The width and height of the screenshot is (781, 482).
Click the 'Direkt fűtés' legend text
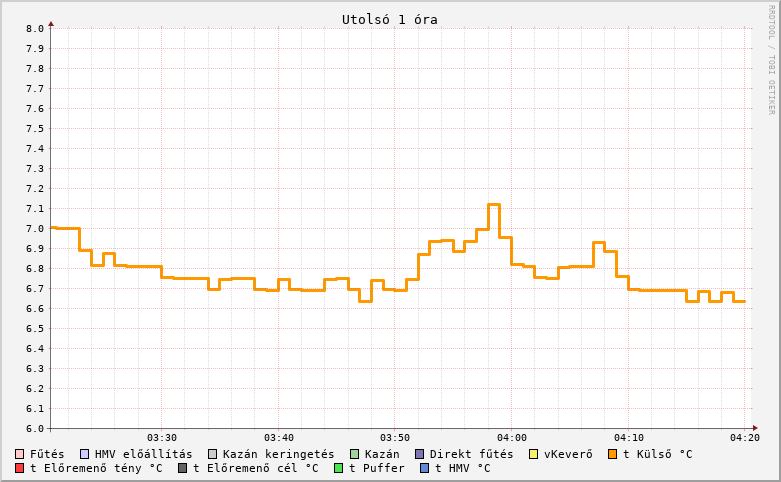(x=471, y=454)
